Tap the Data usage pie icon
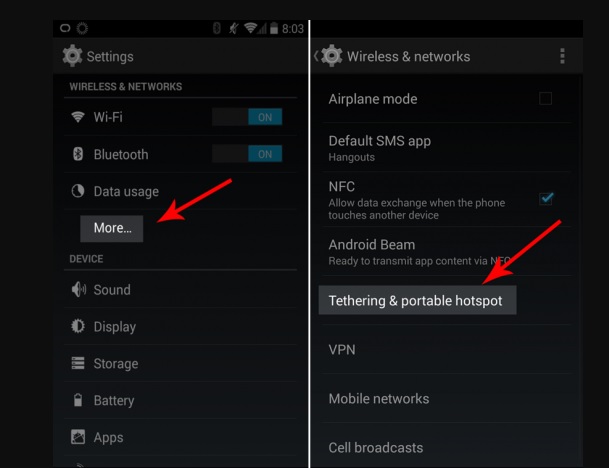Image resolution: width=609 pixels, height=468 pixels. point(78,191)
